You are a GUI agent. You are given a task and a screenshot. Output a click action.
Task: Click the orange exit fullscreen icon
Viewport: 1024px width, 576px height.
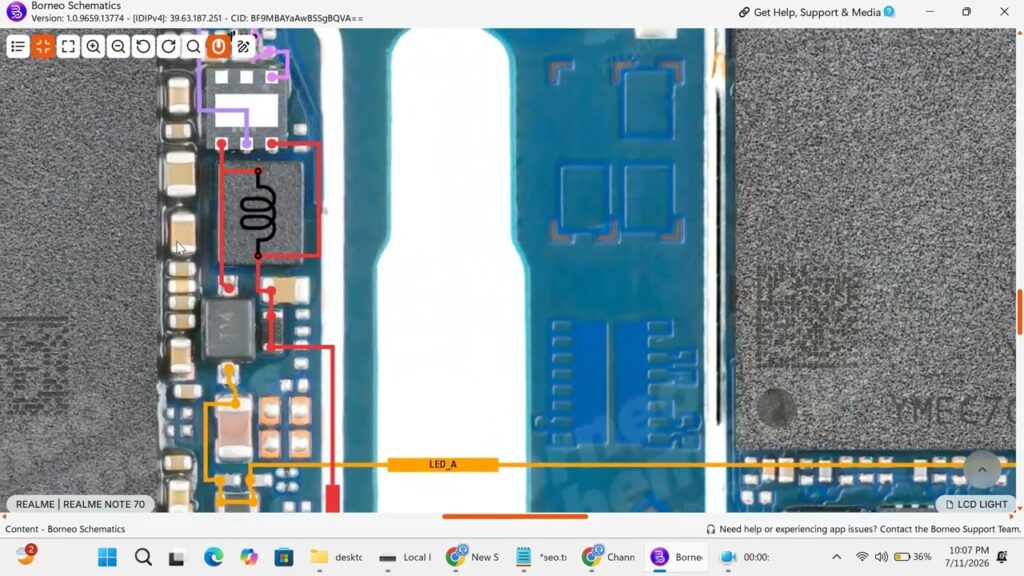[x=43, y=46]
